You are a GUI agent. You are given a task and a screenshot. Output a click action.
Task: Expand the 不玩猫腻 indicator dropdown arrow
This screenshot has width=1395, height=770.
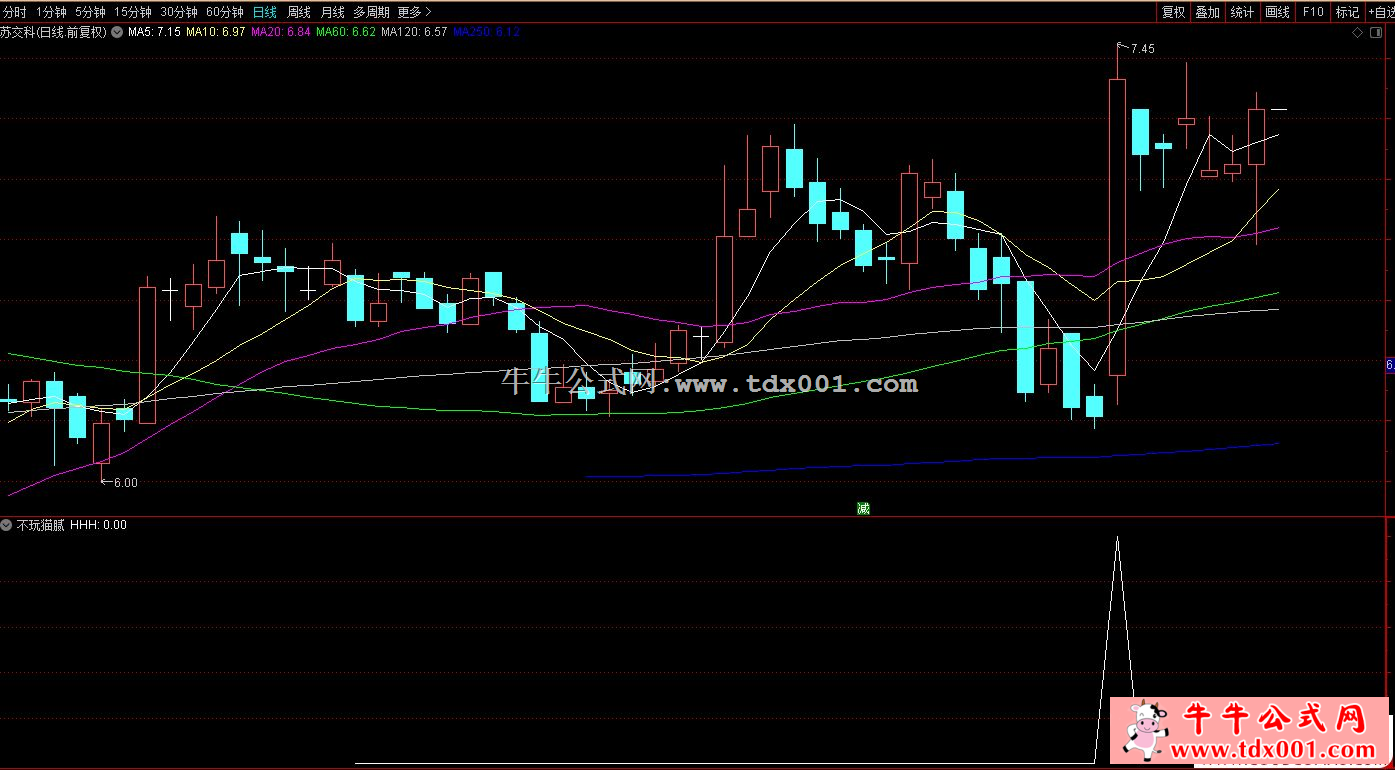(7, 525)
